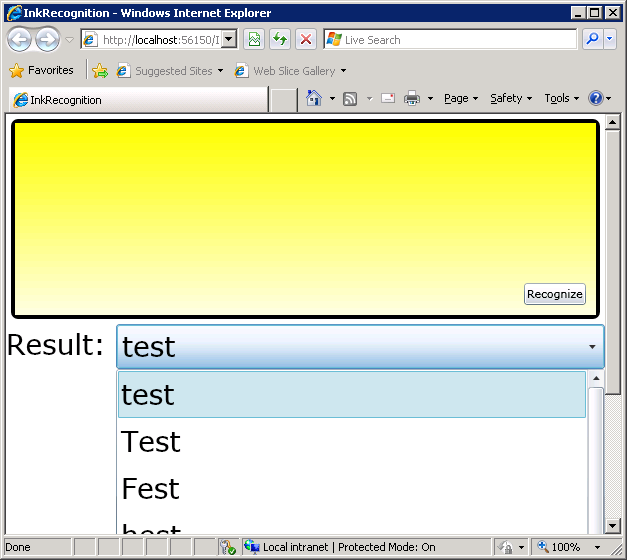Open the zoom level 100% dropdown
The image size is (627, 560).
point(597,547)
